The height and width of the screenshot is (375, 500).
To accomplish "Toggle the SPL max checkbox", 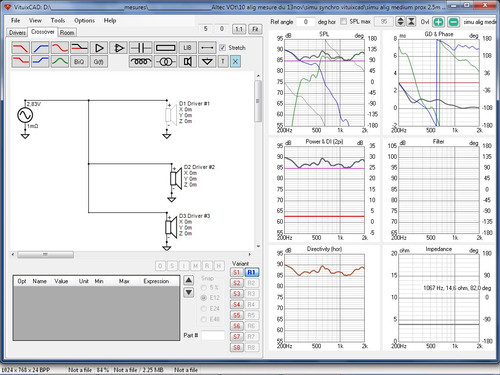I will pyautogui.click(x=343, y=21).
